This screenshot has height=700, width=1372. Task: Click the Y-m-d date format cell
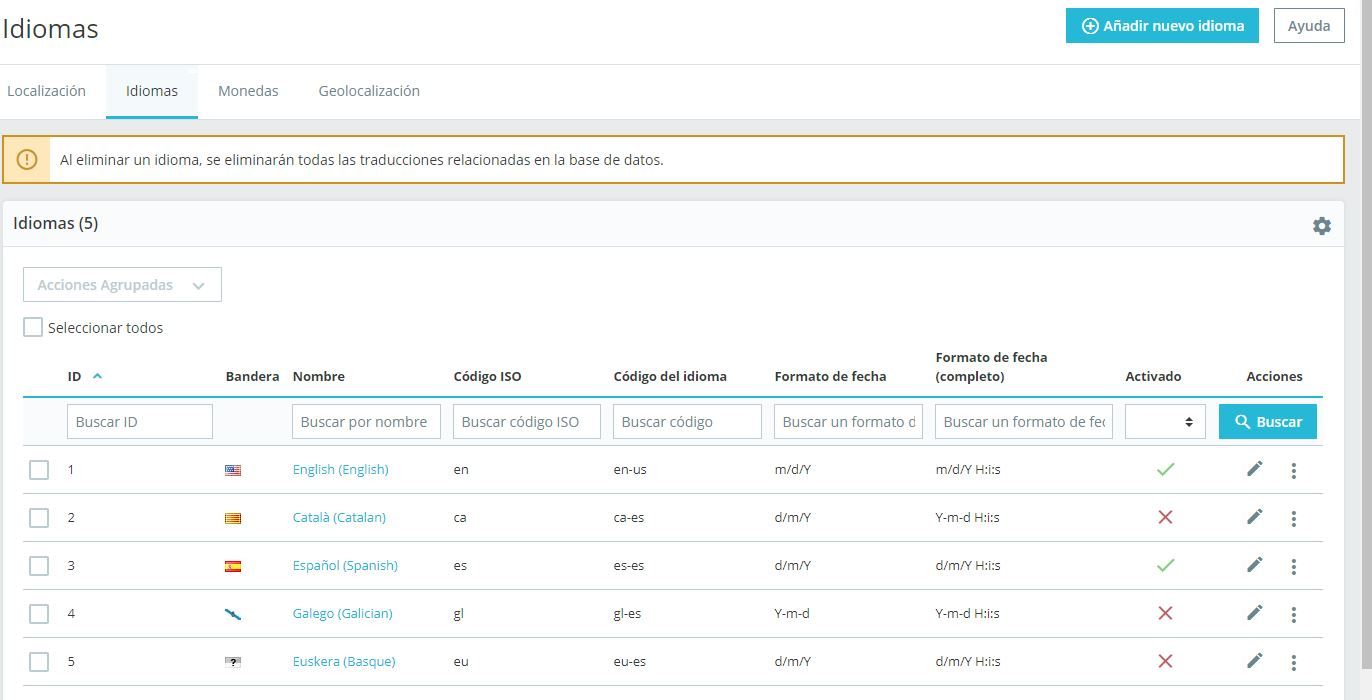click(792, 613)
